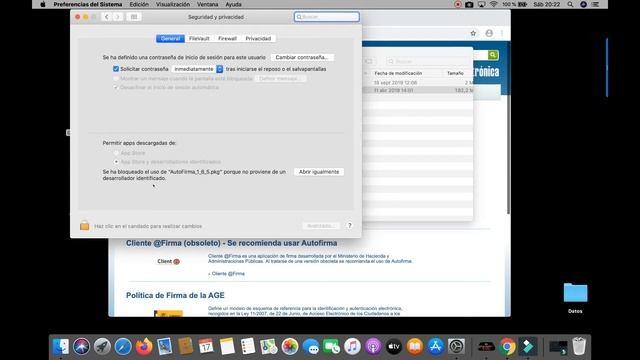640x360 pixels.
Task: Open Contacts book in the Dock
Action: tap(185, 347)
